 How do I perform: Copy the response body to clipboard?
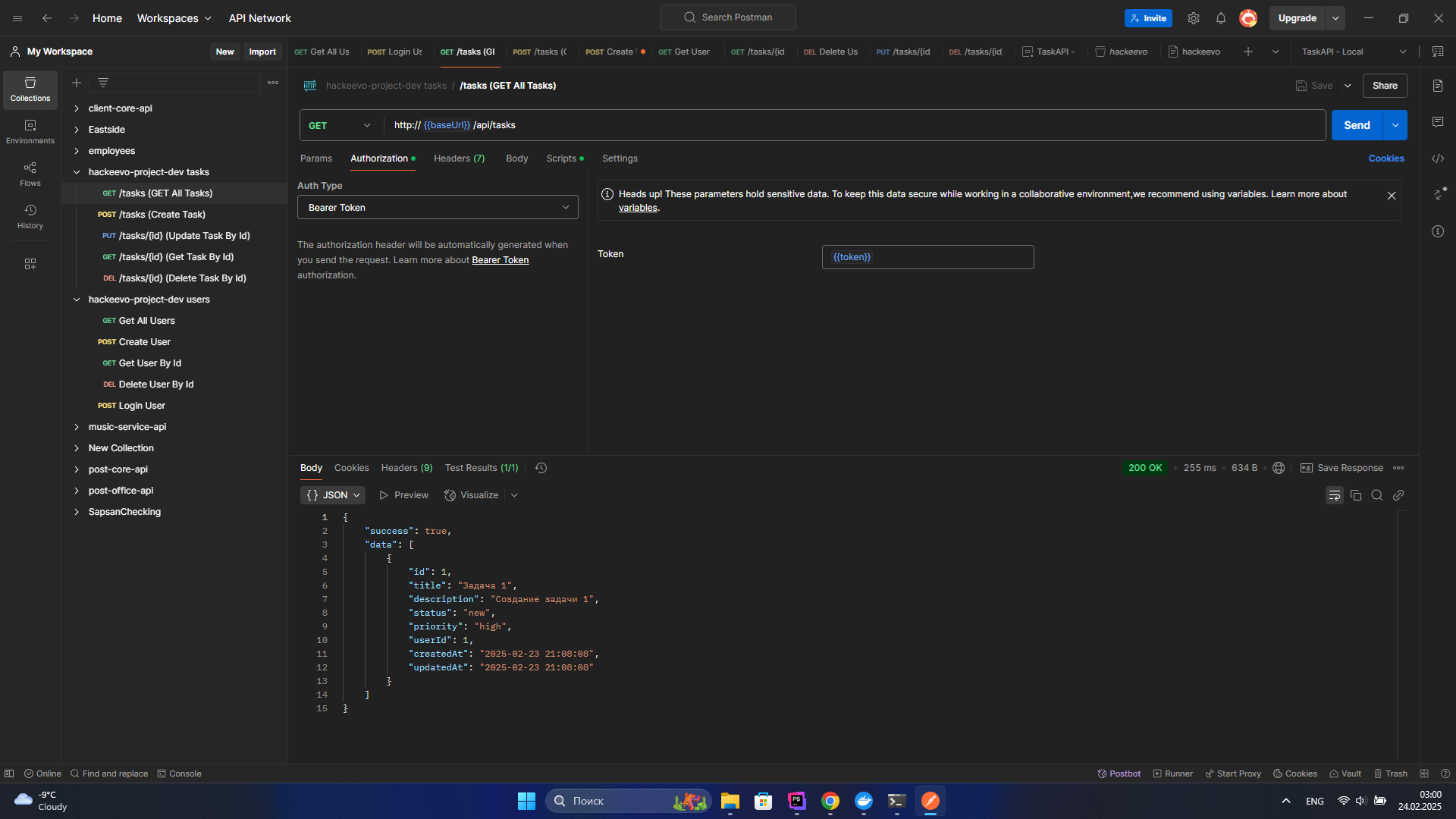pos(1356,495)
